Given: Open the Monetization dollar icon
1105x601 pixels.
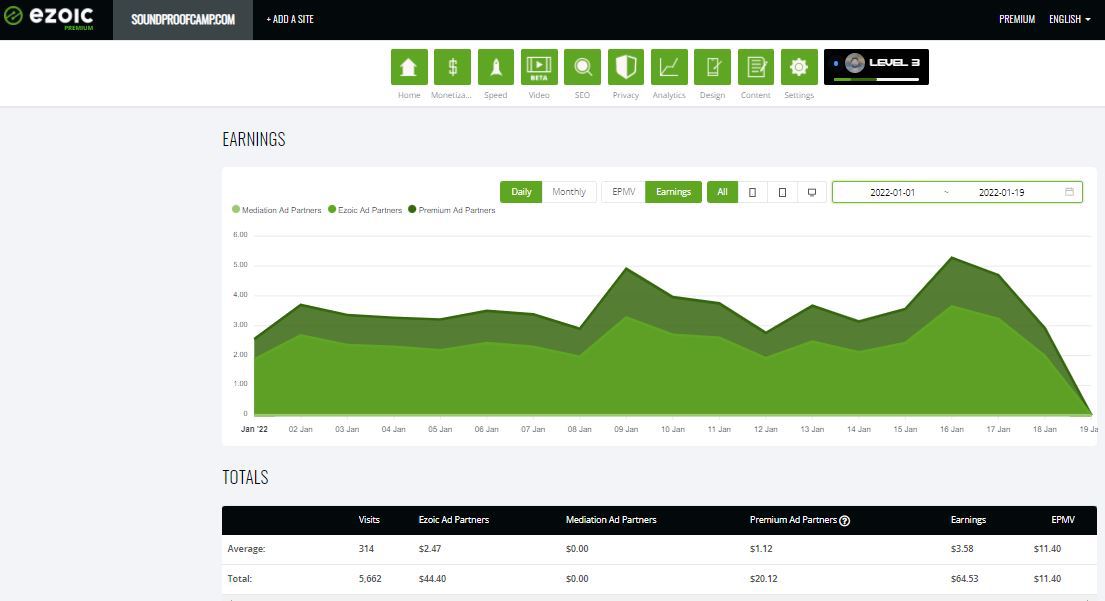Looking at the screenshot, I should [x=452, y=67].
